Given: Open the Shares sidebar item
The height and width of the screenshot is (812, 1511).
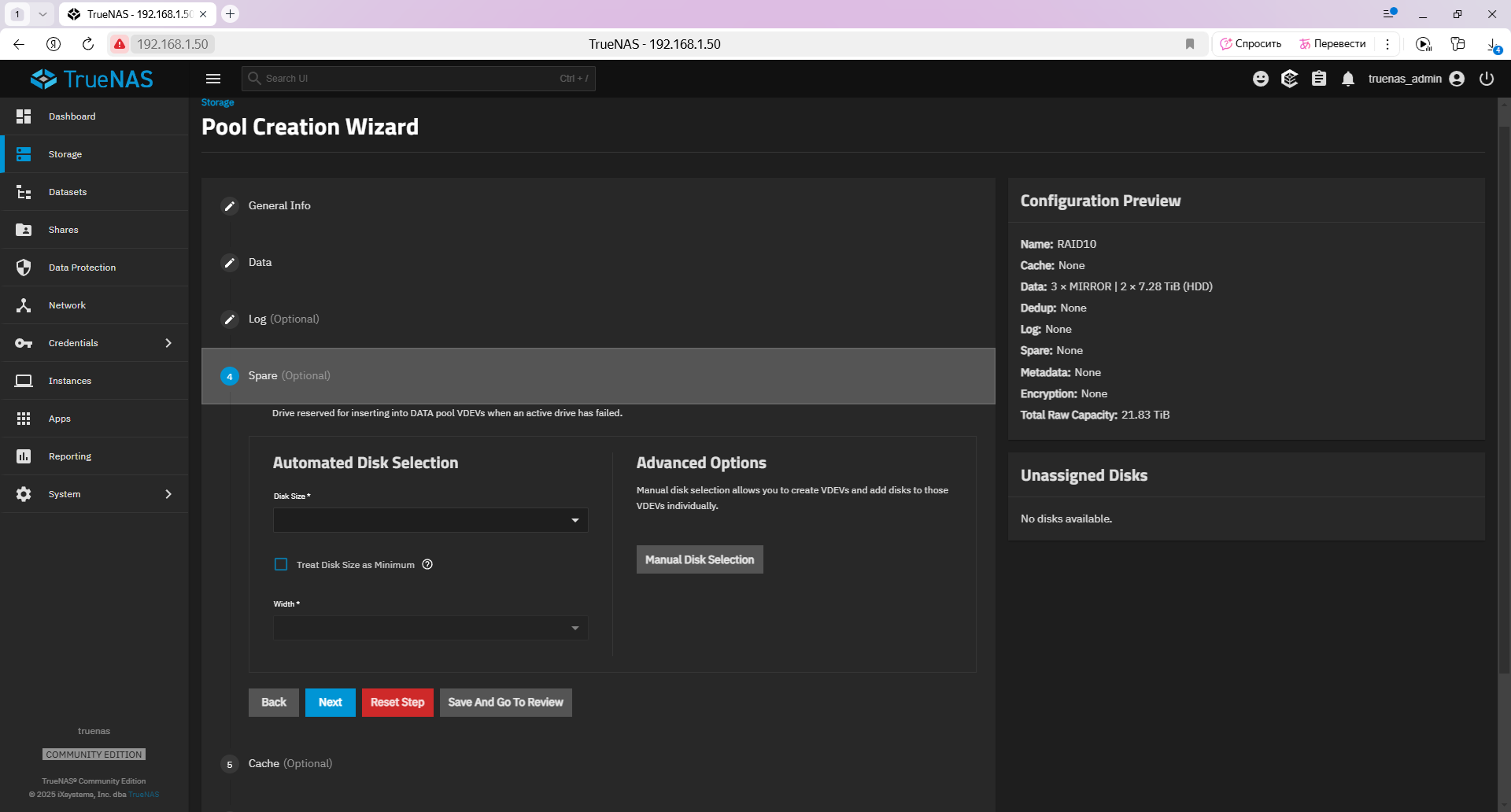Looking at the screenshot, I should tap(94, 230).
